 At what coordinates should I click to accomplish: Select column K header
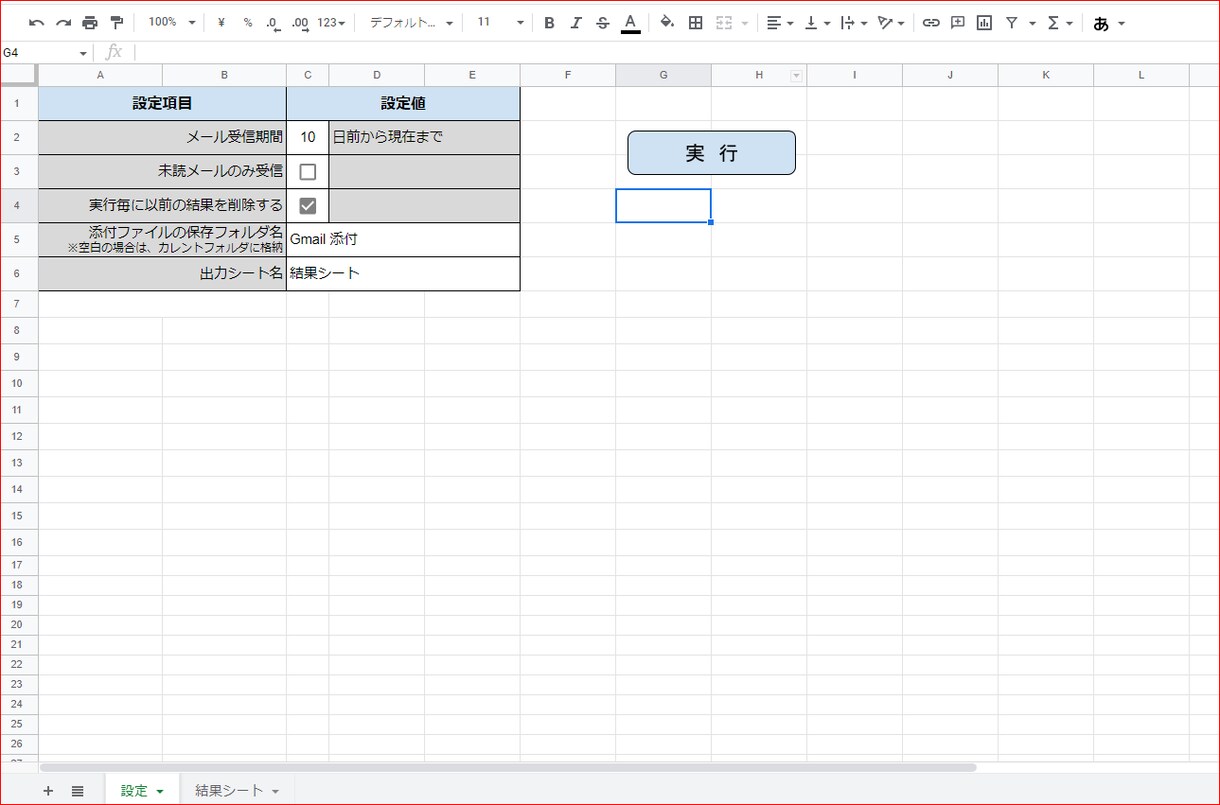(1046, 75)
